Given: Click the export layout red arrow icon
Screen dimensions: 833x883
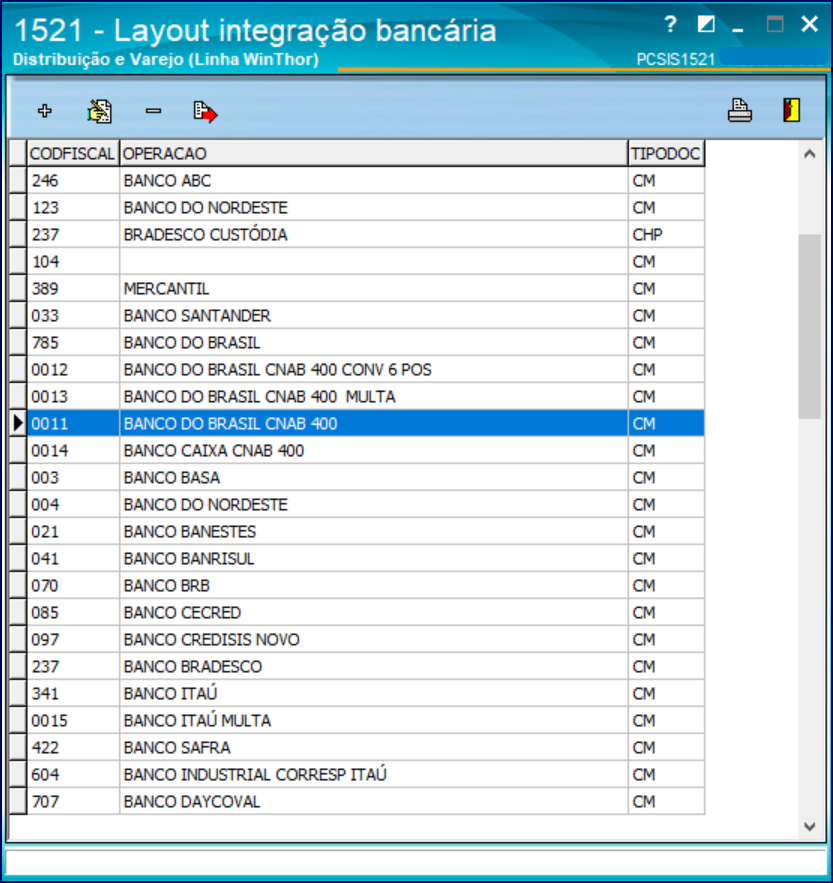Looking at the screenshot, I should 205,112.
